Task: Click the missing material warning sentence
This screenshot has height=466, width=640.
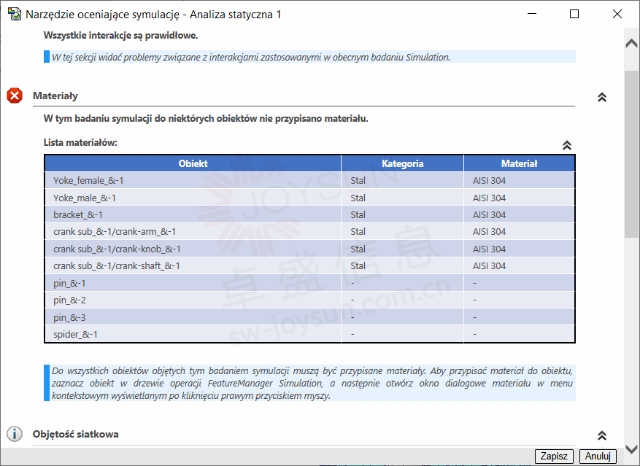Action: (x=206, y=119)
